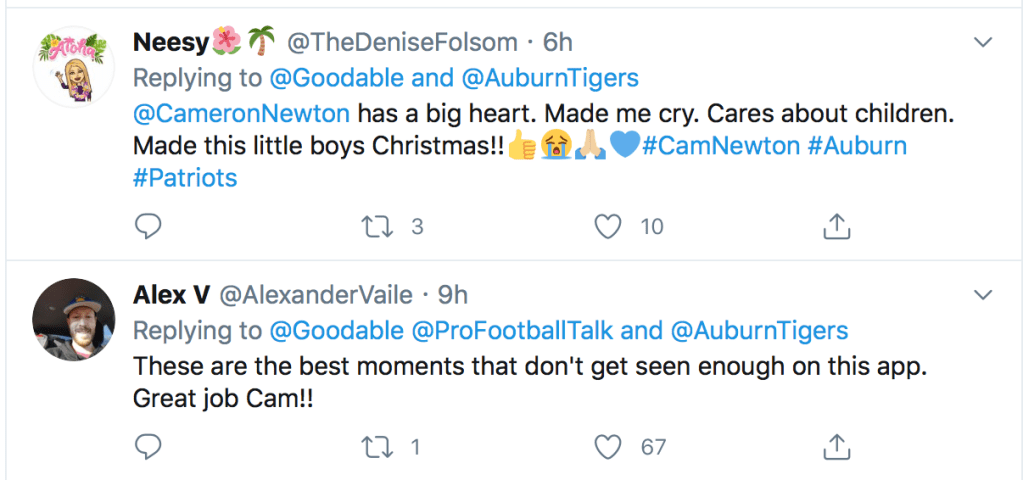Screen dimensions: 1023x480
Task: Open @ProFootballTalk in reply line
Action: (517, 331)
